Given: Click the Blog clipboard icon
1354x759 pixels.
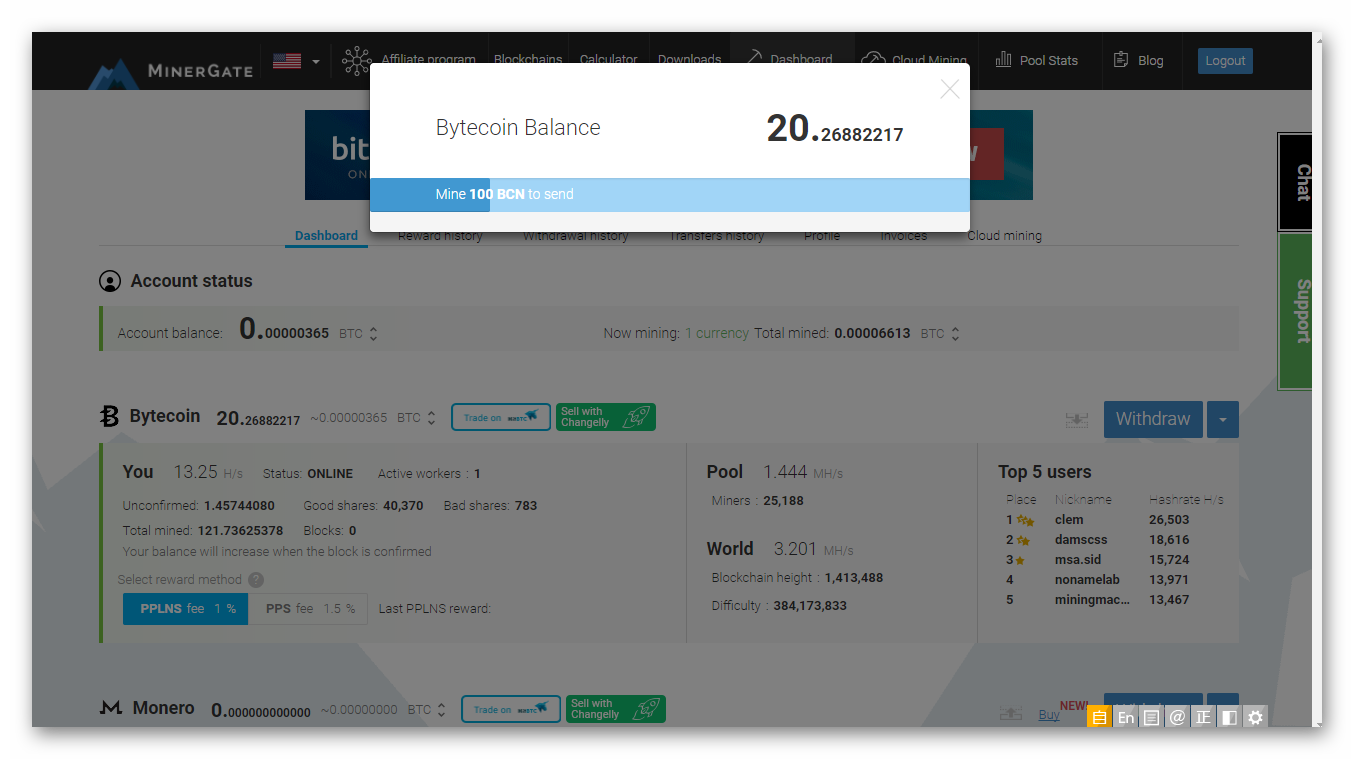Looking at the screenshot, I should click(x=1121, y=60).
